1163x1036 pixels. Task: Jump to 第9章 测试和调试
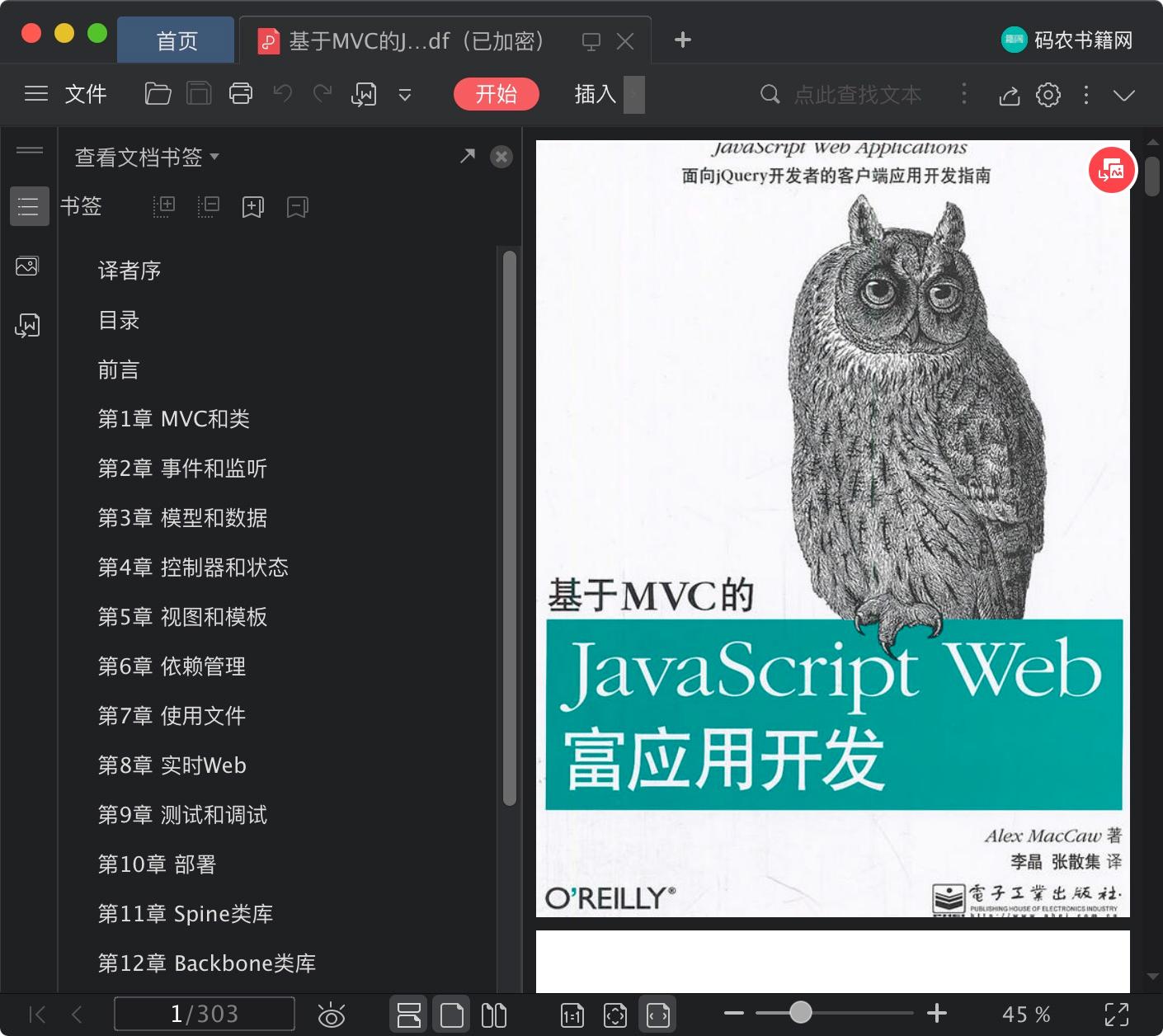click(182, 815)
